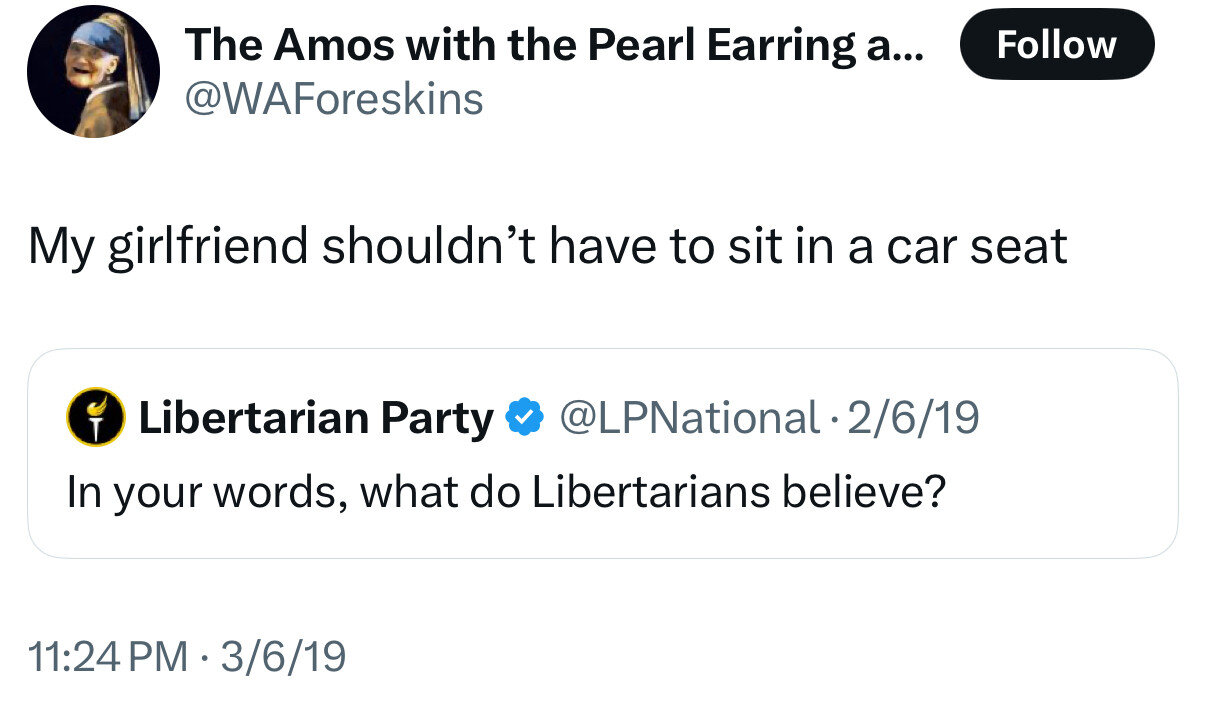Open the Libertarian Party torch avatar

(95, 418)
